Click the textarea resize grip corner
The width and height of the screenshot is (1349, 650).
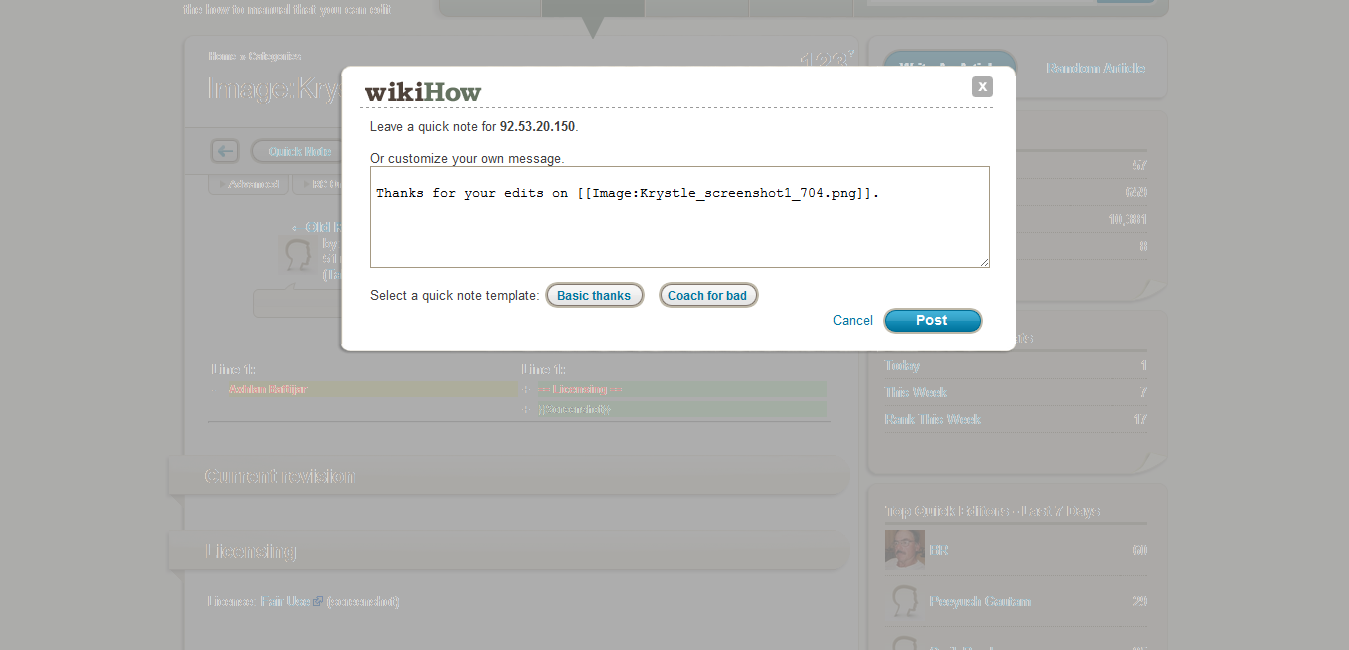pos(984,262)
